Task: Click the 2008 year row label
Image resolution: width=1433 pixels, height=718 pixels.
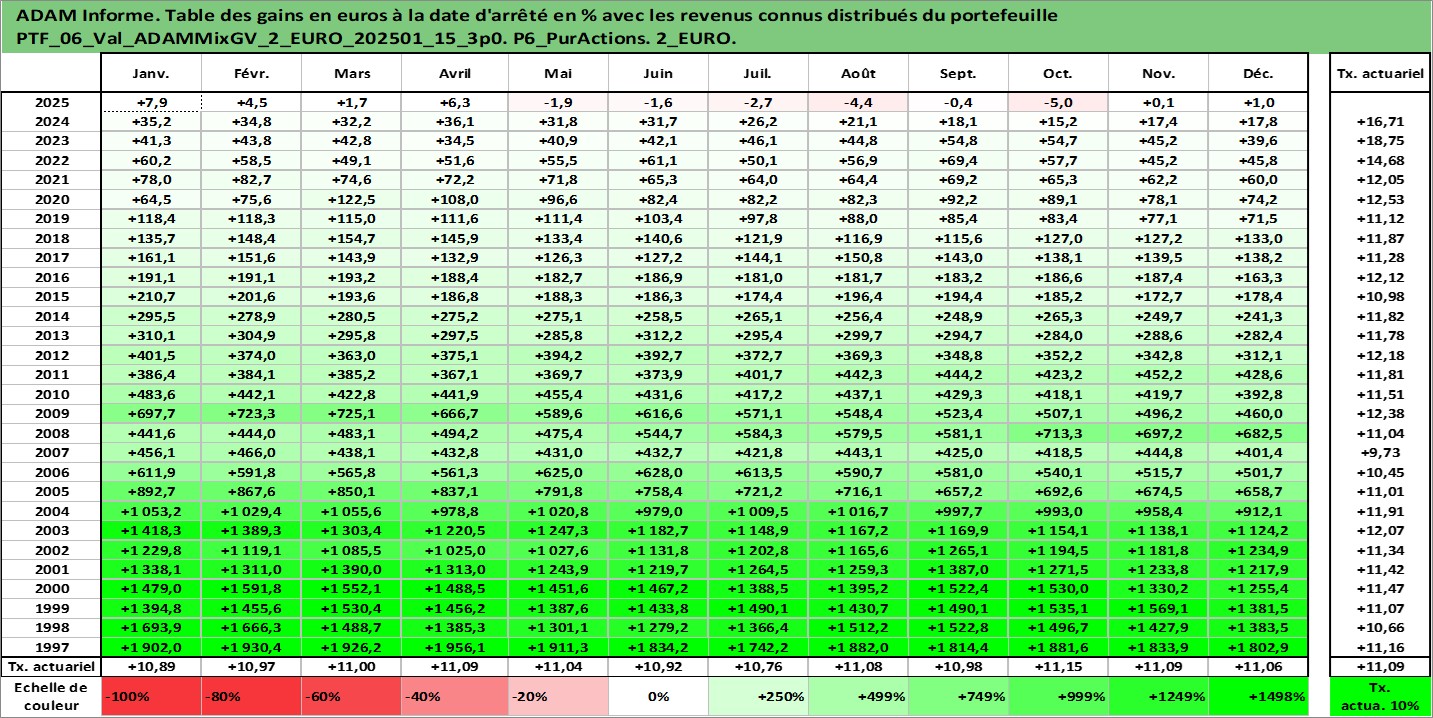Action: coord(51,433)
